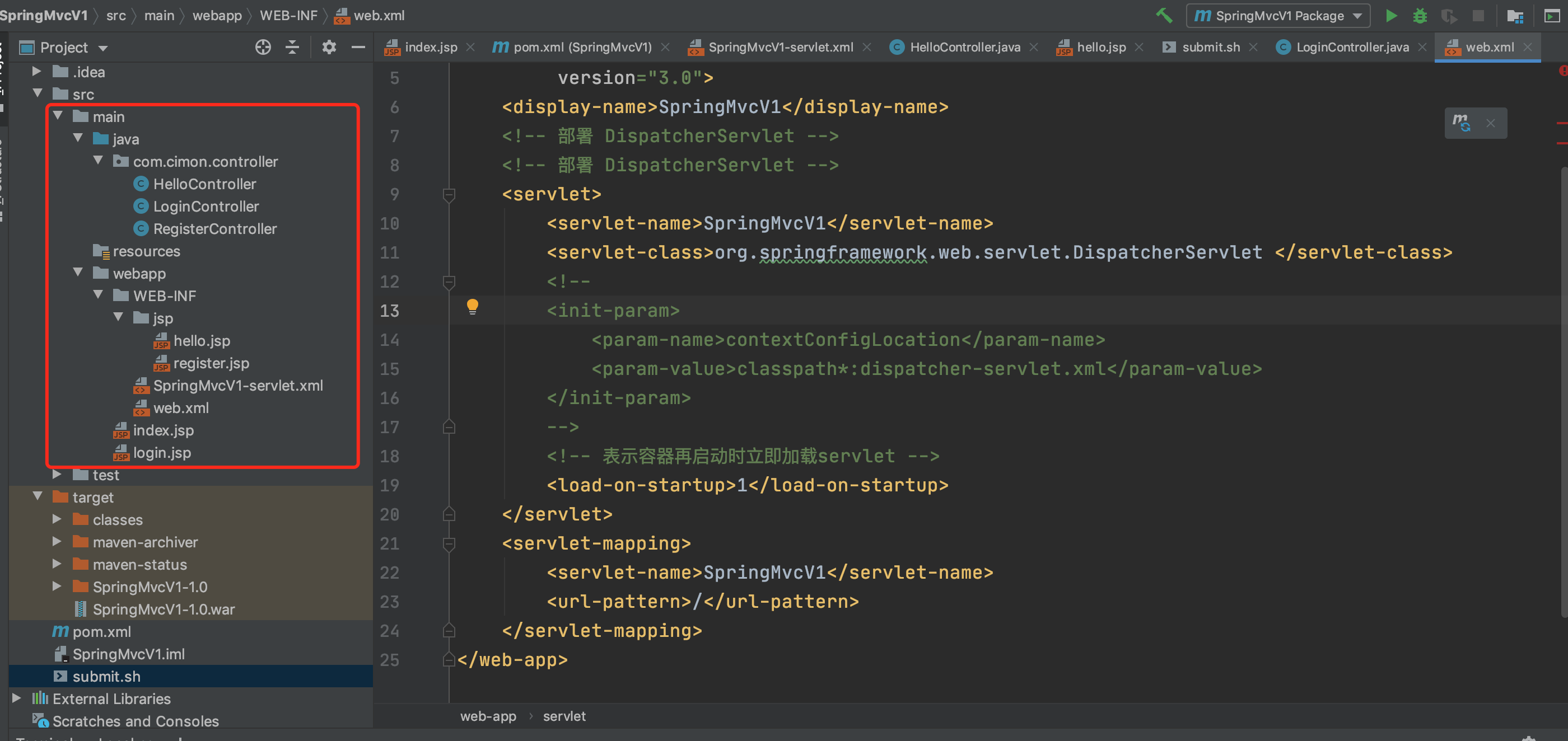Dismiss the Maven changes popup
Image resolution: width=1568 pixels, height=741 pixels.
1491,123
